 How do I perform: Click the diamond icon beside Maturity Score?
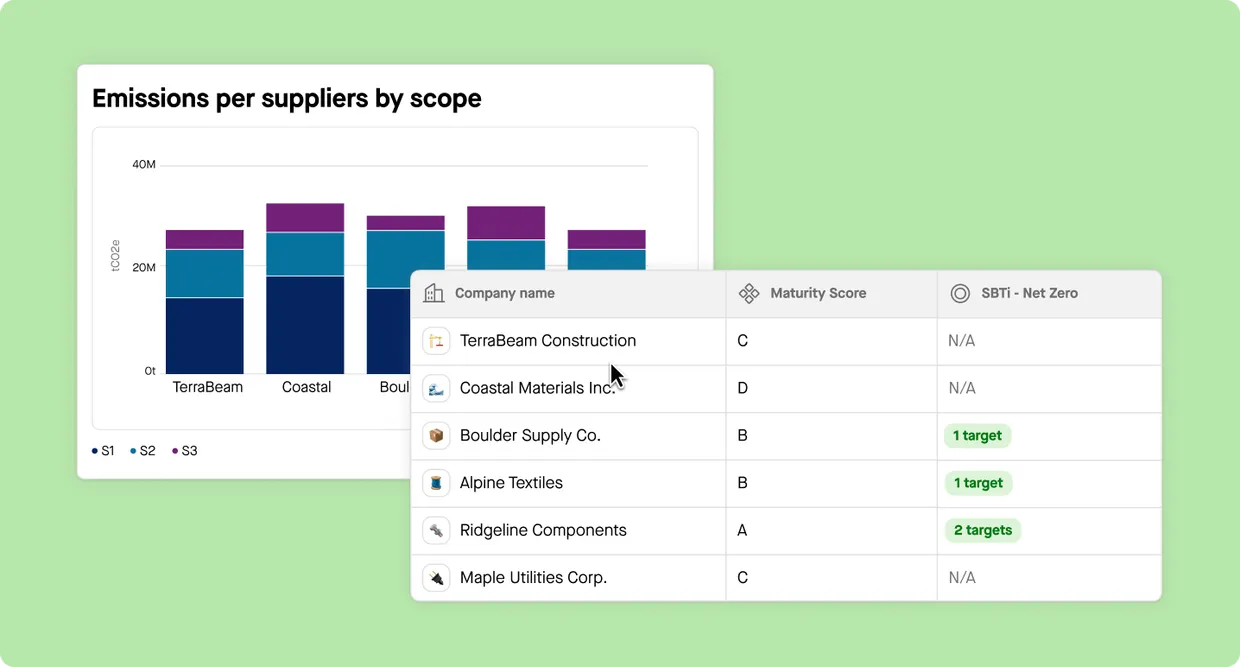coord(748,293)
